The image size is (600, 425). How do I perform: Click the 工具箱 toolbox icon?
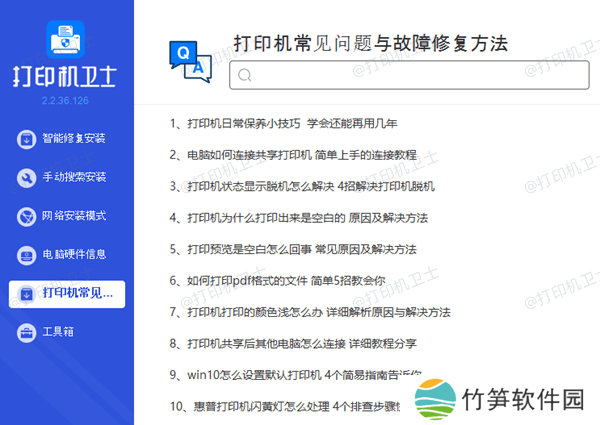[x=26, y=331]
